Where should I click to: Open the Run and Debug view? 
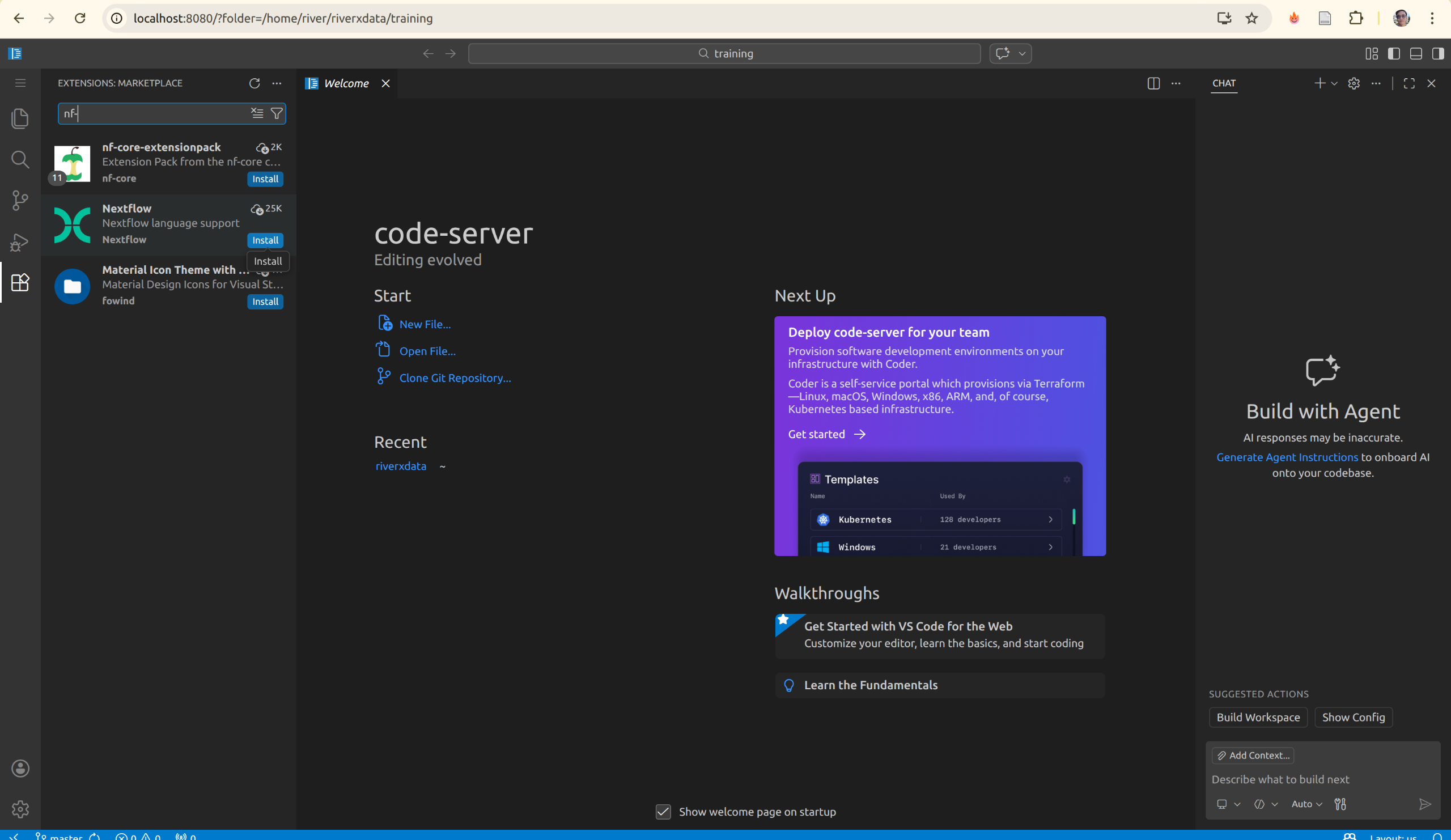[20, 243]
